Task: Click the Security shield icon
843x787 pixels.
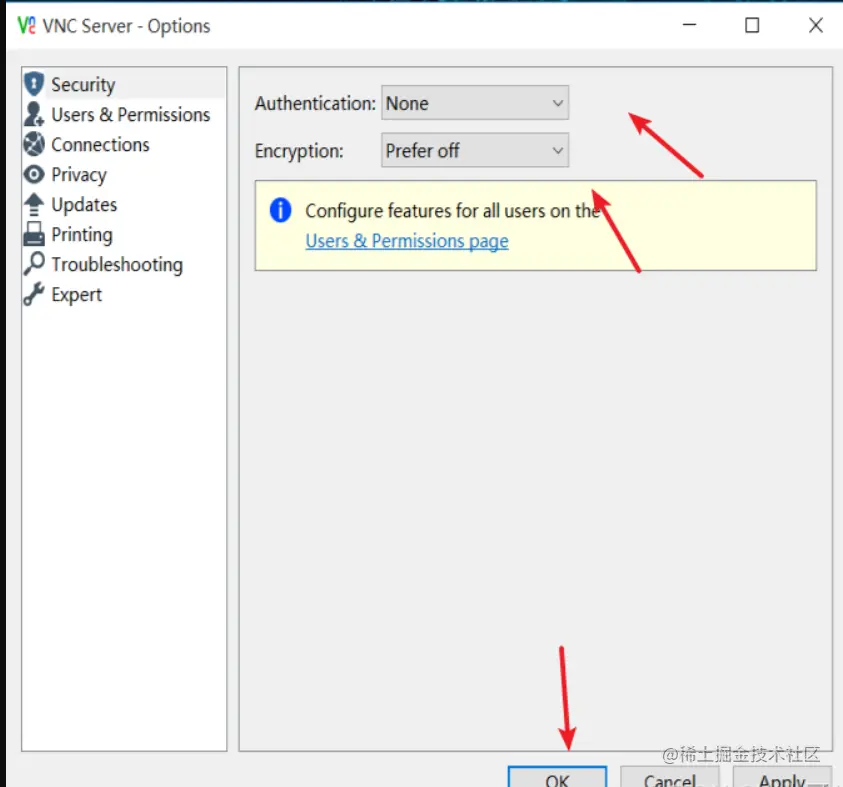Action: 34,84
